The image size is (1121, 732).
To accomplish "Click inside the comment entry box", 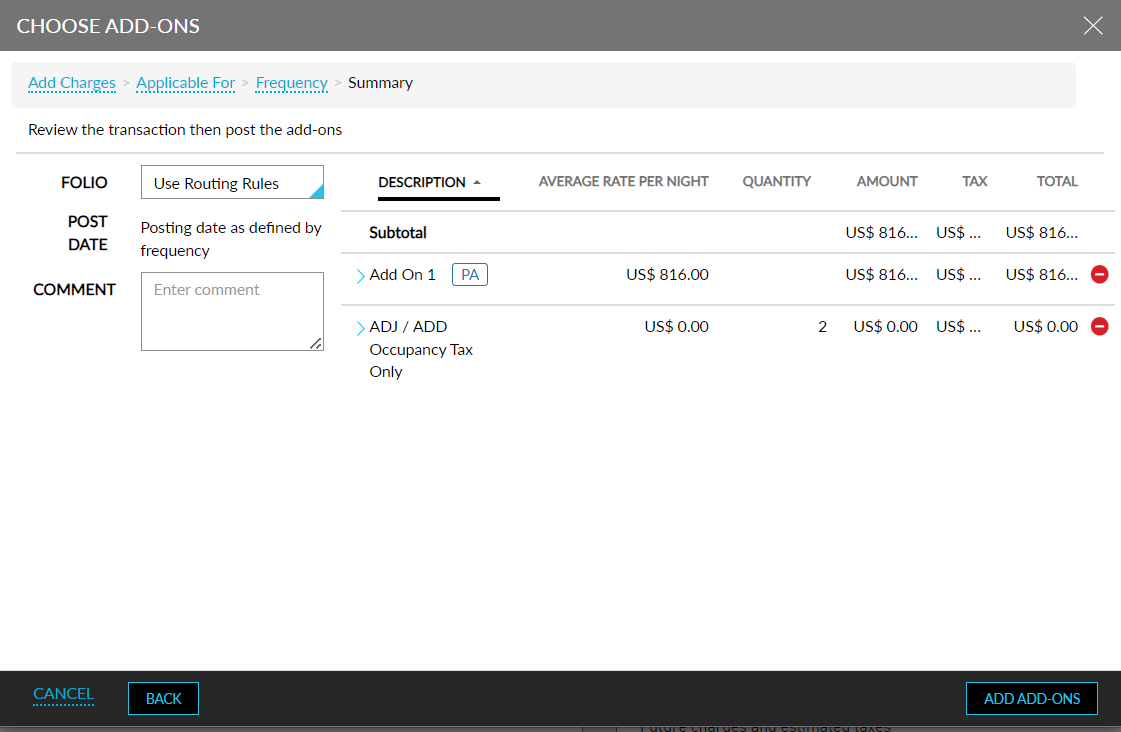I will [x=232, y=311].
